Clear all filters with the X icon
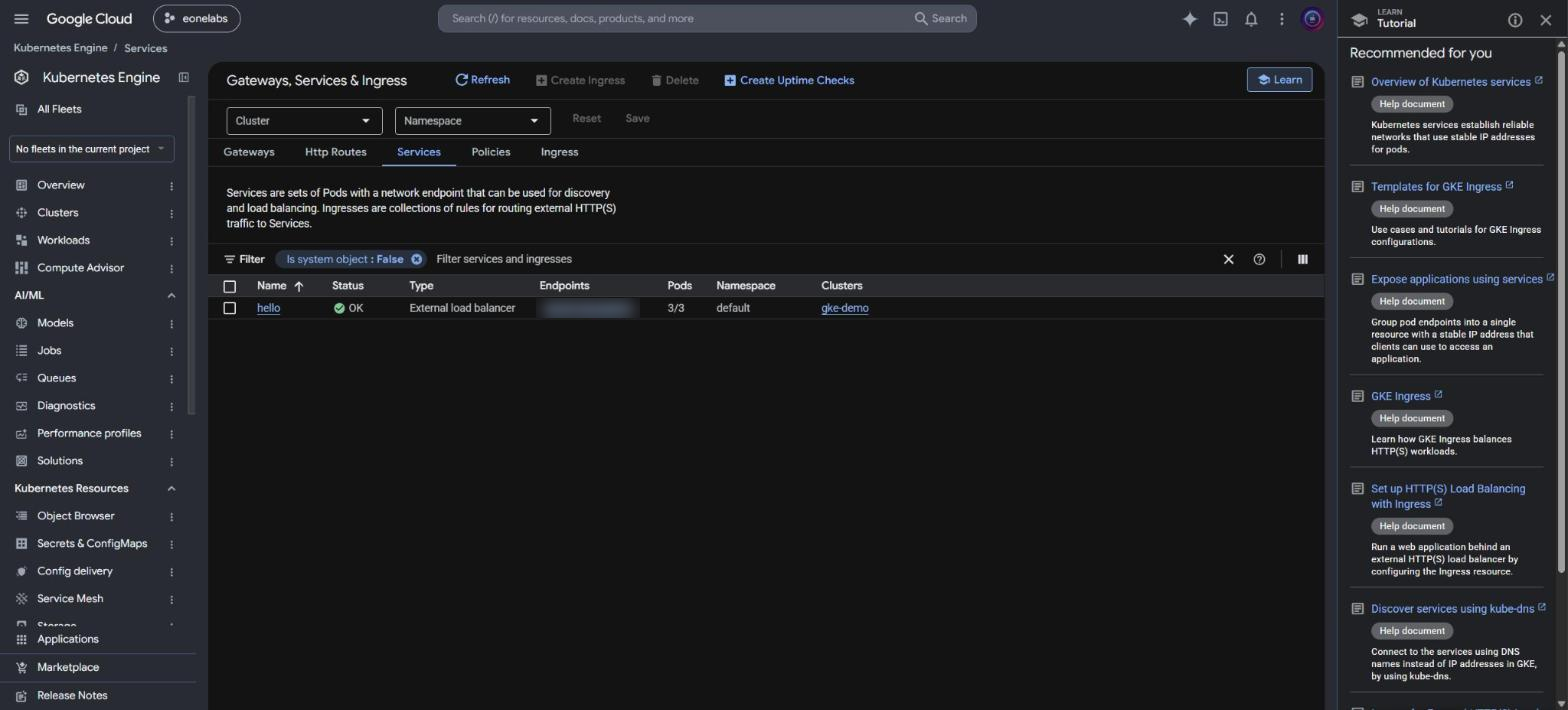The width and height of the screenshot is (1568, 710). tap(1229, 259)
